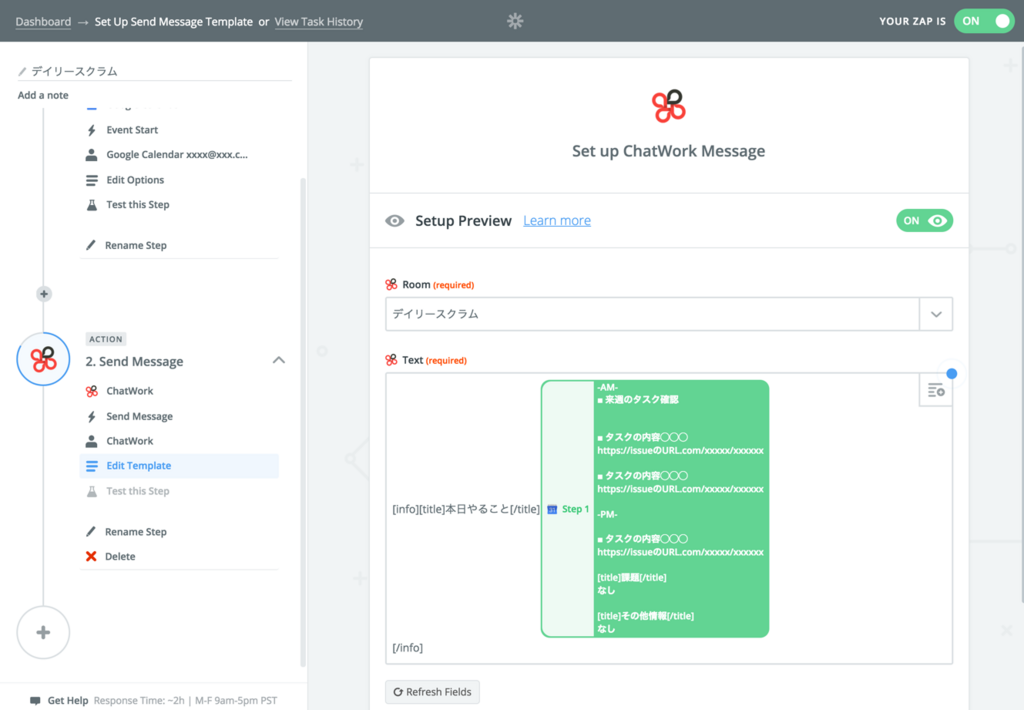
Task: Click the person icon beside Google Calendar
Action: [91, 155]
